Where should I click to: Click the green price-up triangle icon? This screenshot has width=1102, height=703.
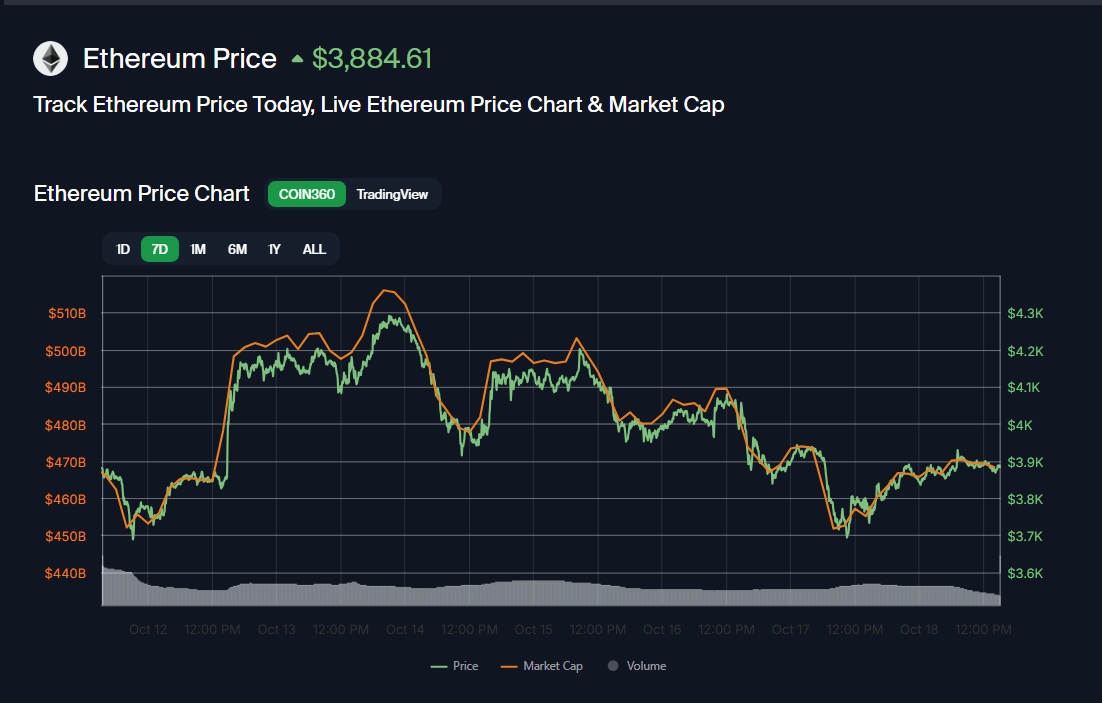click(x=297, y=60)
